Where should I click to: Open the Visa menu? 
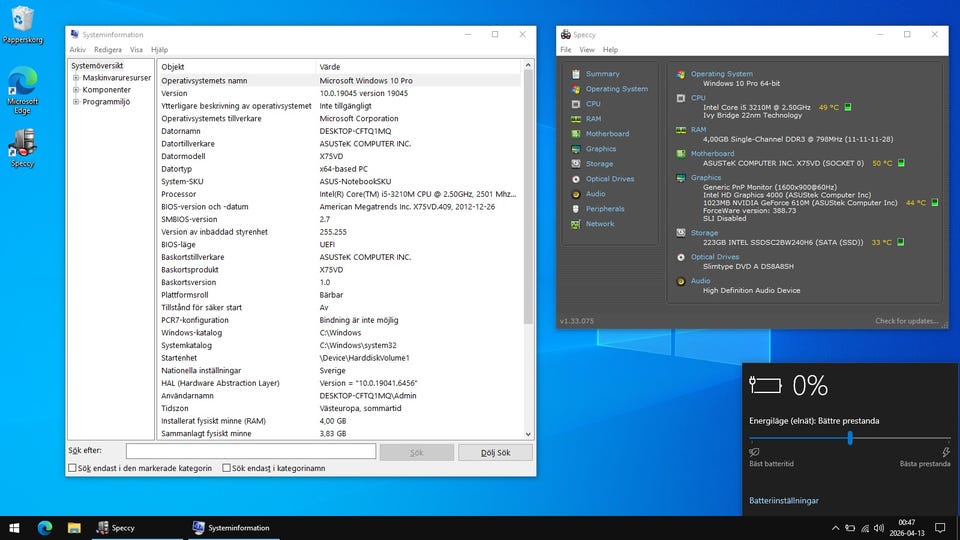click(x=136, y=50)
